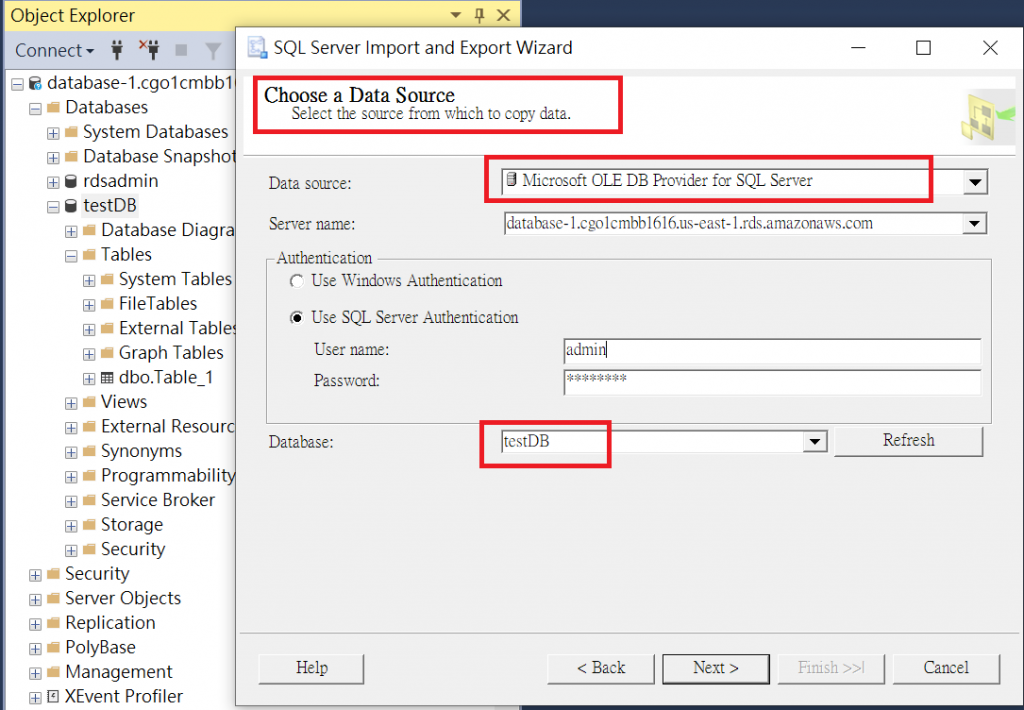Open the Connect dropdown in Object Explorer
This screenshot has height=710, width=1024.
tap(55, 50)
